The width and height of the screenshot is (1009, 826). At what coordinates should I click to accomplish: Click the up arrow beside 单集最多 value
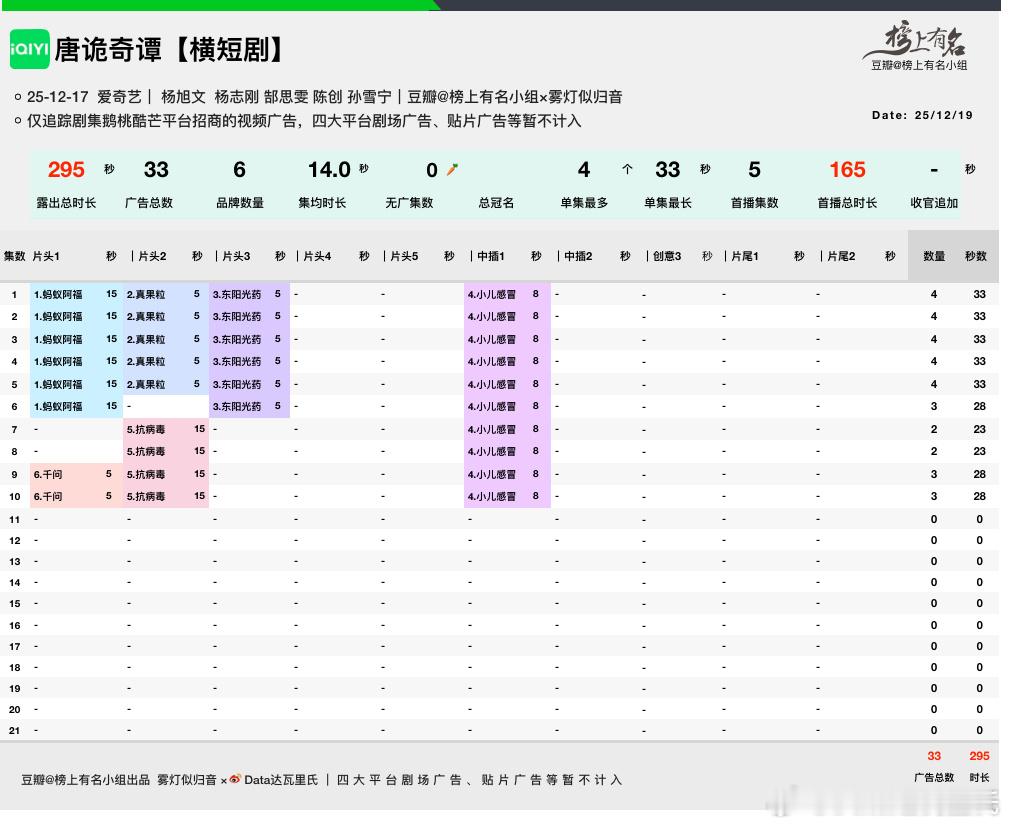pos(627,169)
